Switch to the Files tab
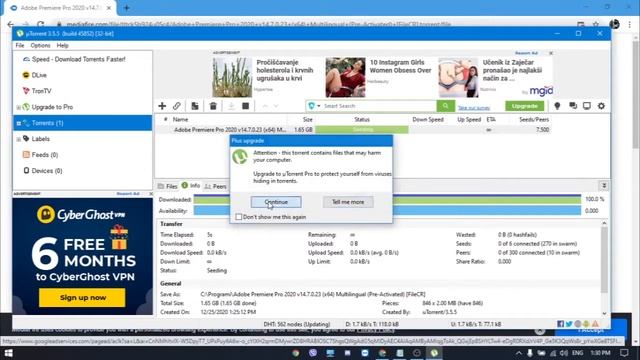Viewport: 640px width, 360px height. click(168, 186)
